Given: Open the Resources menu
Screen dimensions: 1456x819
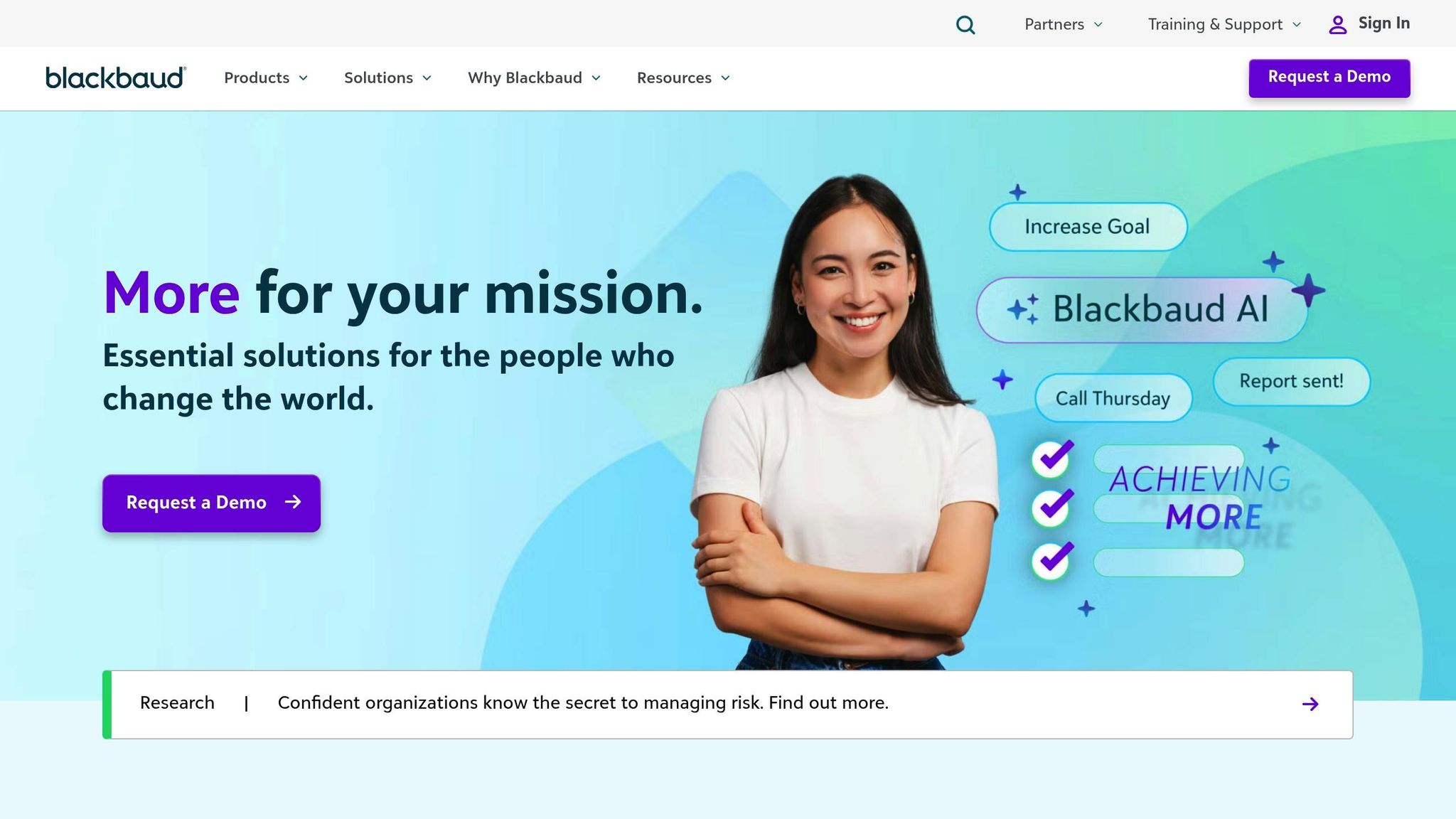Looking at the screenshot, I should click(684, 78).
